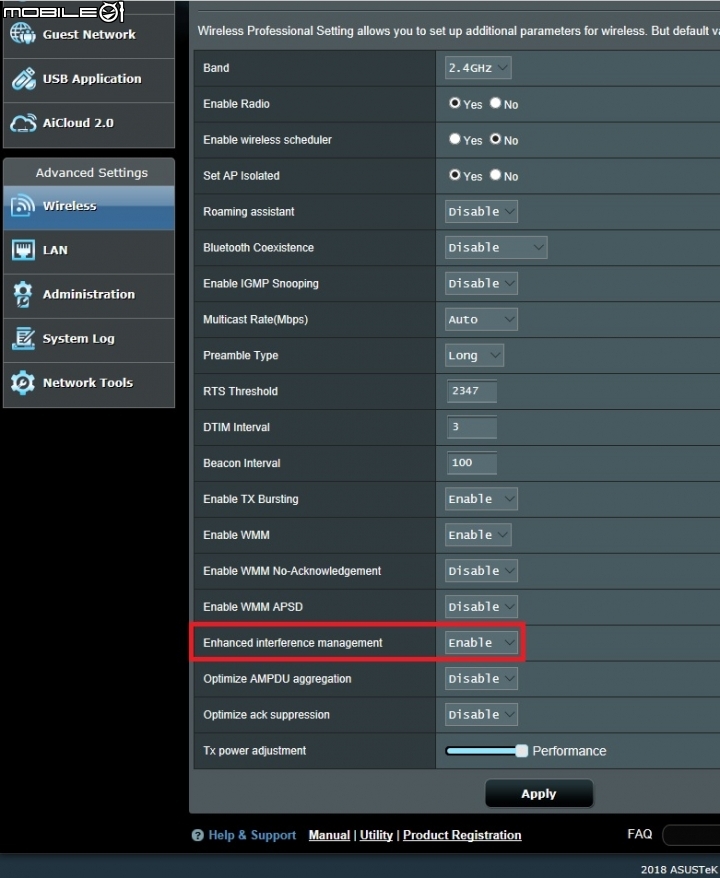This screenshot has height=878, width=720.
Task: Open the Preamble Type dropdown
Action: point(474,356)
